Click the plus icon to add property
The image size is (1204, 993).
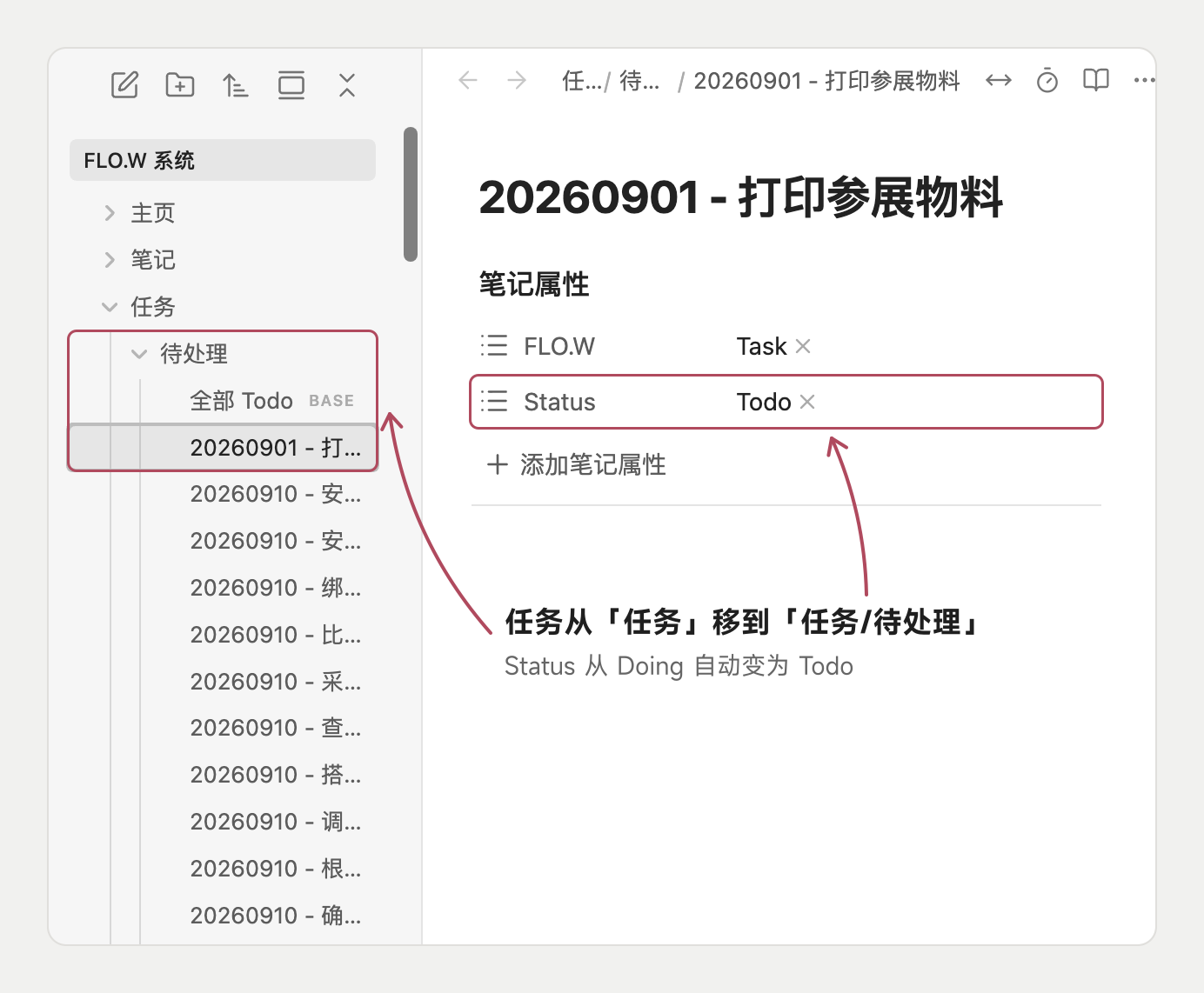point(498,464)
